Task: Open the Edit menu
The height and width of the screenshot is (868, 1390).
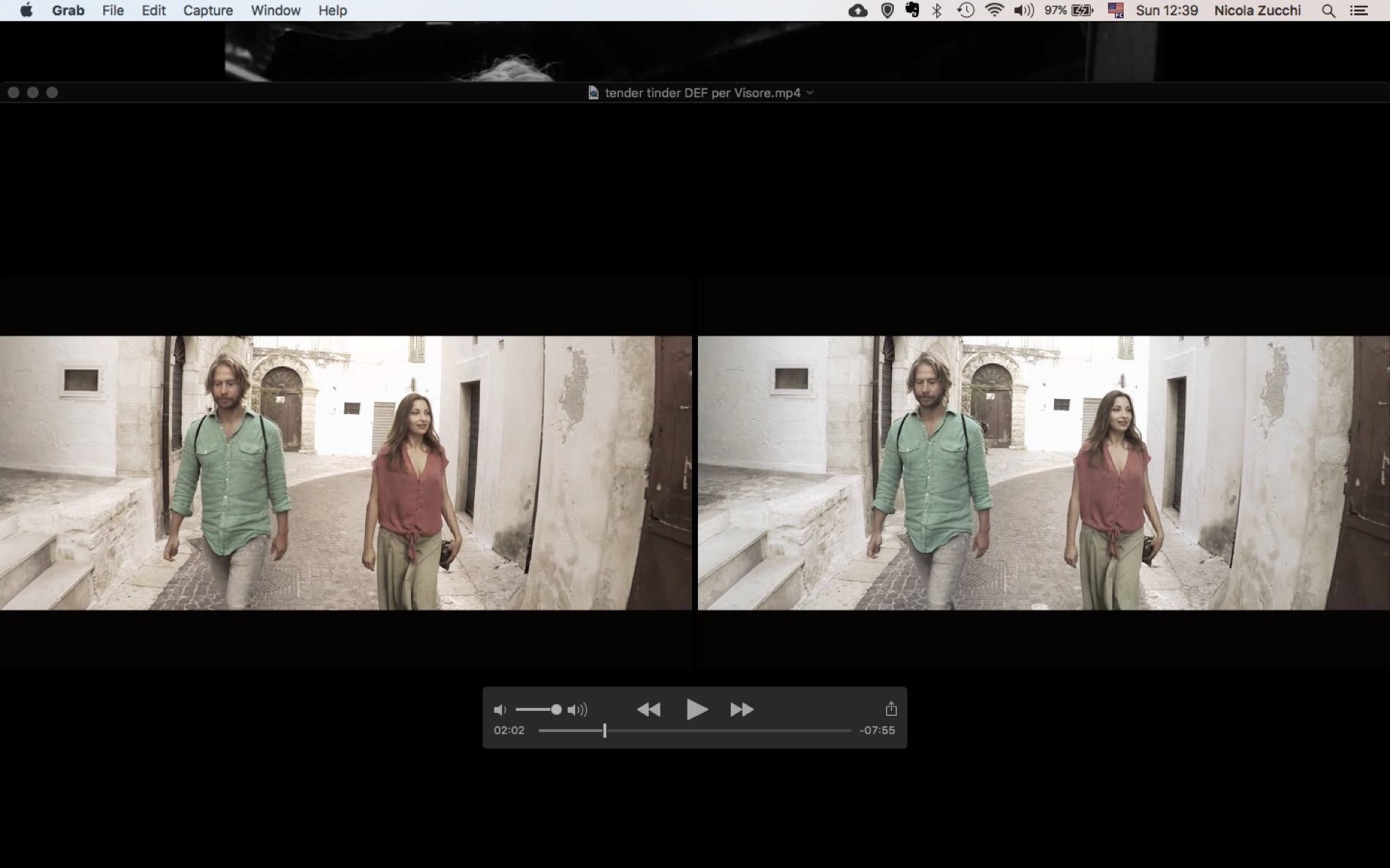Action: tap(154, 10)
